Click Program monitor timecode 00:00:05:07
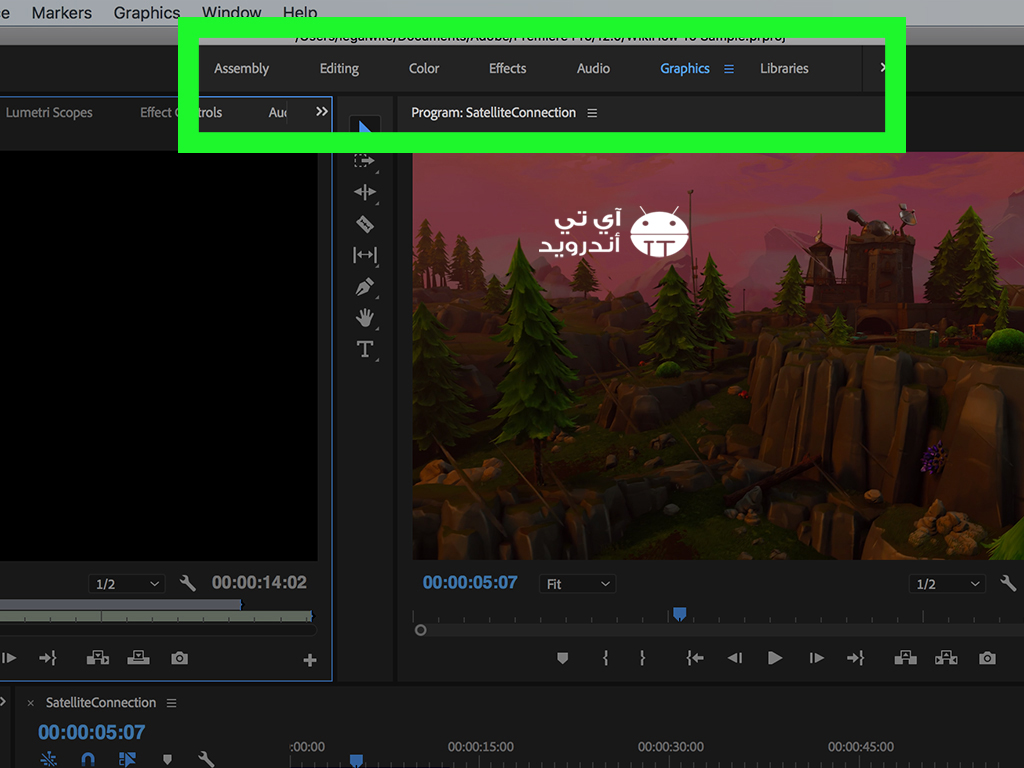This screenshot has height=768, width=1024. click(470, 583)
